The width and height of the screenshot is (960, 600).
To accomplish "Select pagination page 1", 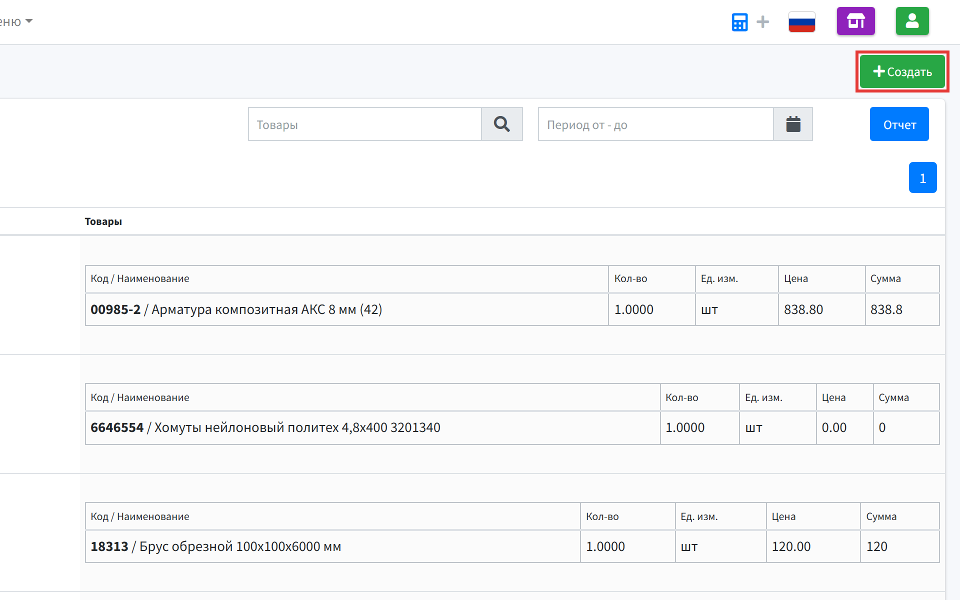I will (x=923, y=178).
